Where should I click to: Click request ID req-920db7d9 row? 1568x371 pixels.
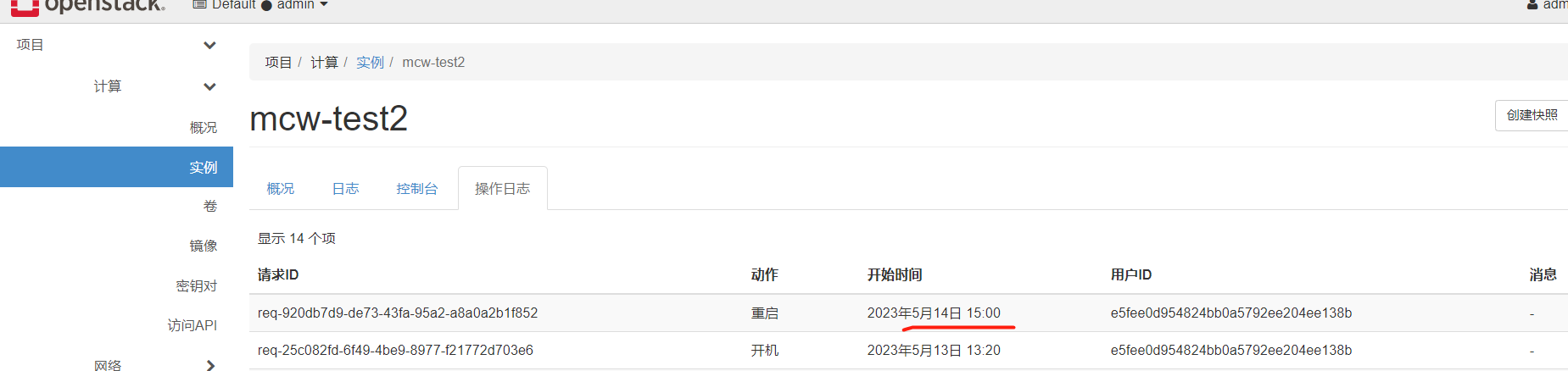pyautogui.click(x=397, y=313)
